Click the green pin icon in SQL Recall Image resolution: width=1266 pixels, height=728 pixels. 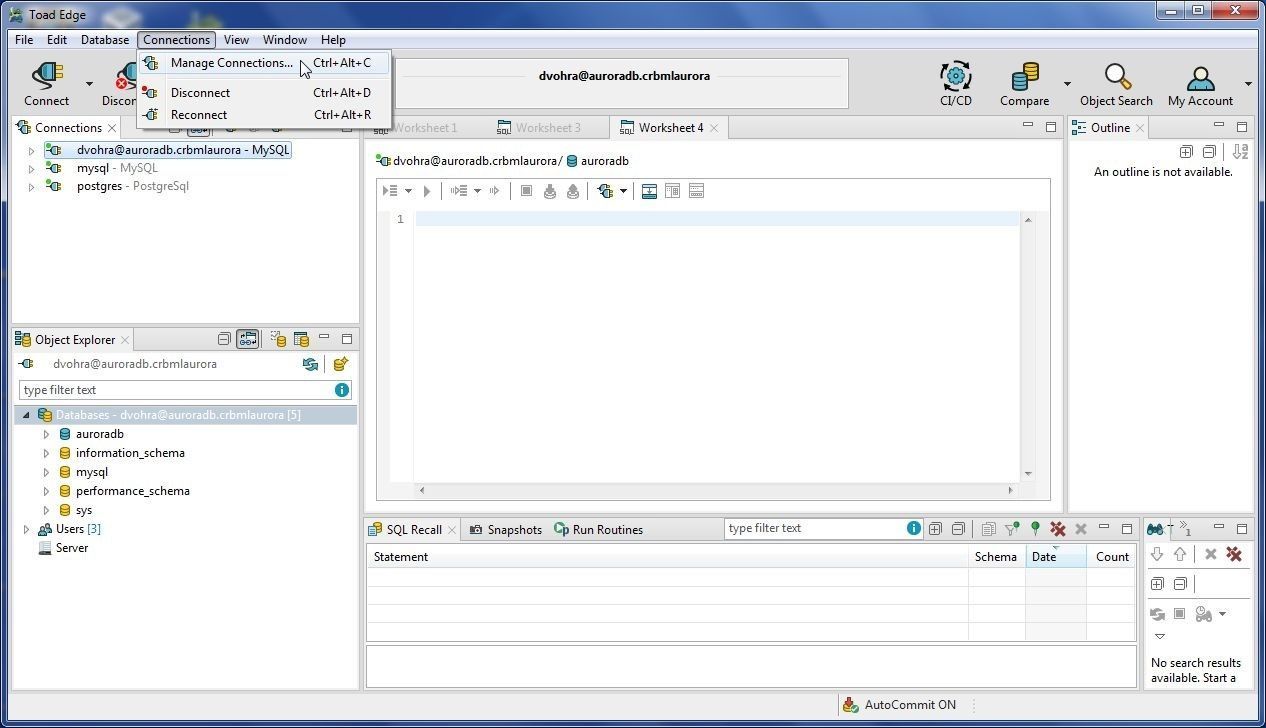point(1035,529)
